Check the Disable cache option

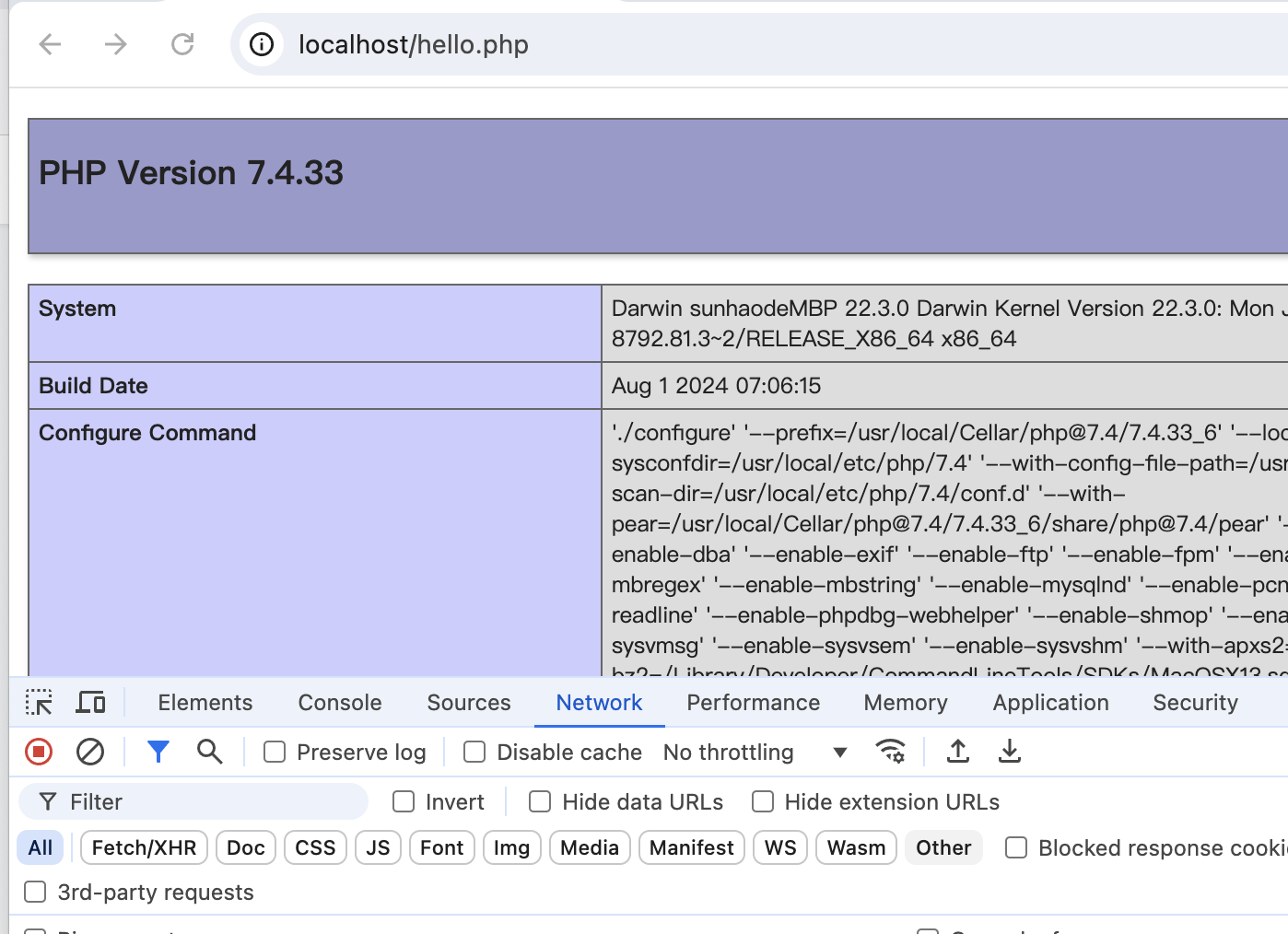coord(474,753)
